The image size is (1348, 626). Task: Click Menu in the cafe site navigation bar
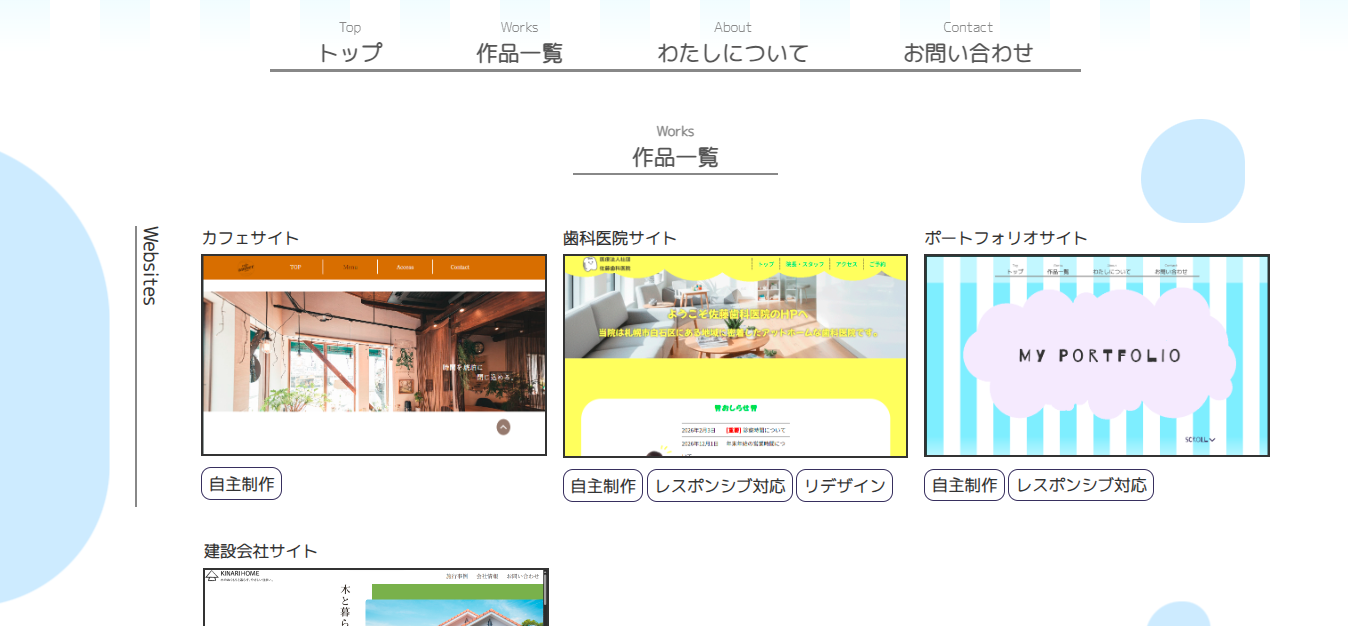(x=351, y=267)
